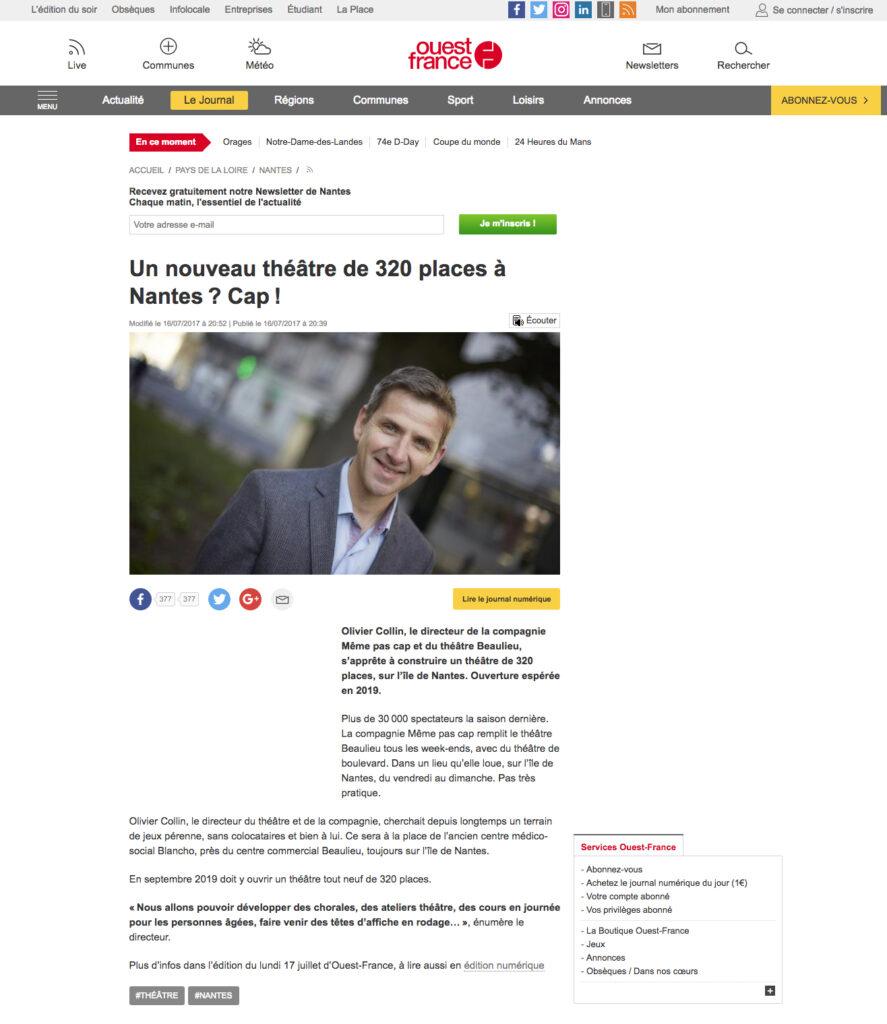Click the LinkedIn icon in top bar
Image resolution: width=887 pixels, height=1024 pixels.
click(583, 10)
